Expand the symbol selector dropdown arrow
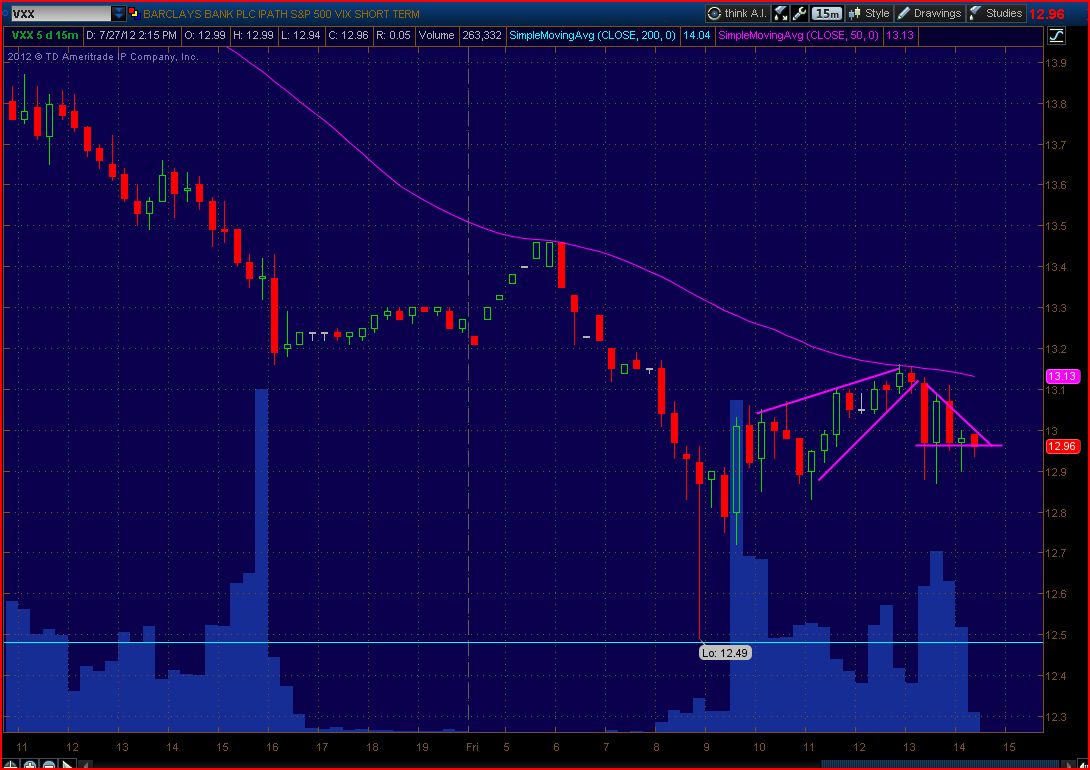 pos(119,13)
